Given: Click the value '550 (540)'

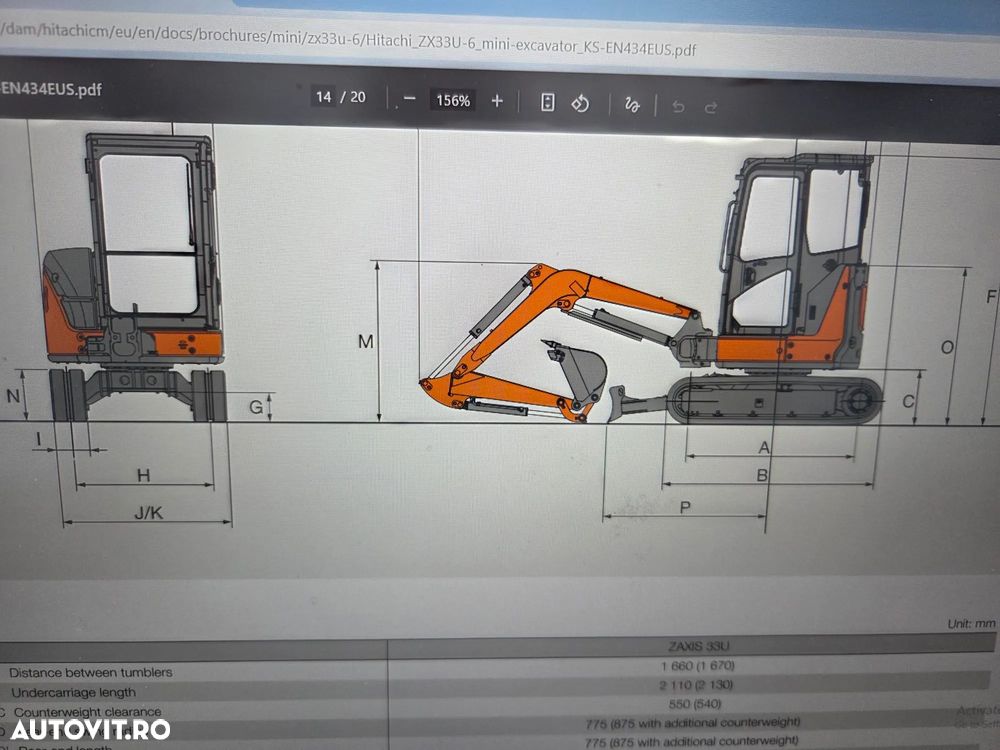Looking at the screenshot, I should pyautogui.click(x=695, y=704).
